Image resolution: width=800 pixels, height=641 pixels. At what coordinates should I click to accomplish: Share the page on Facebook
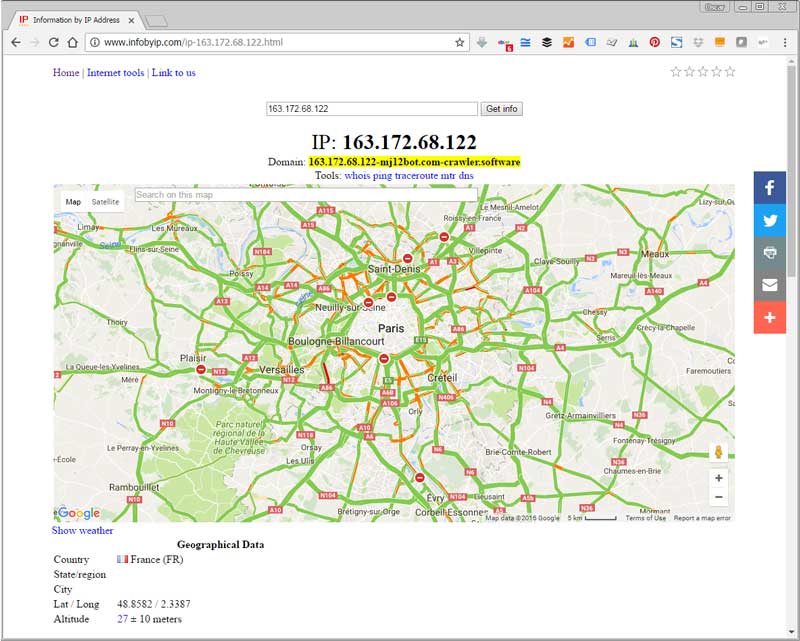(769, 188)
